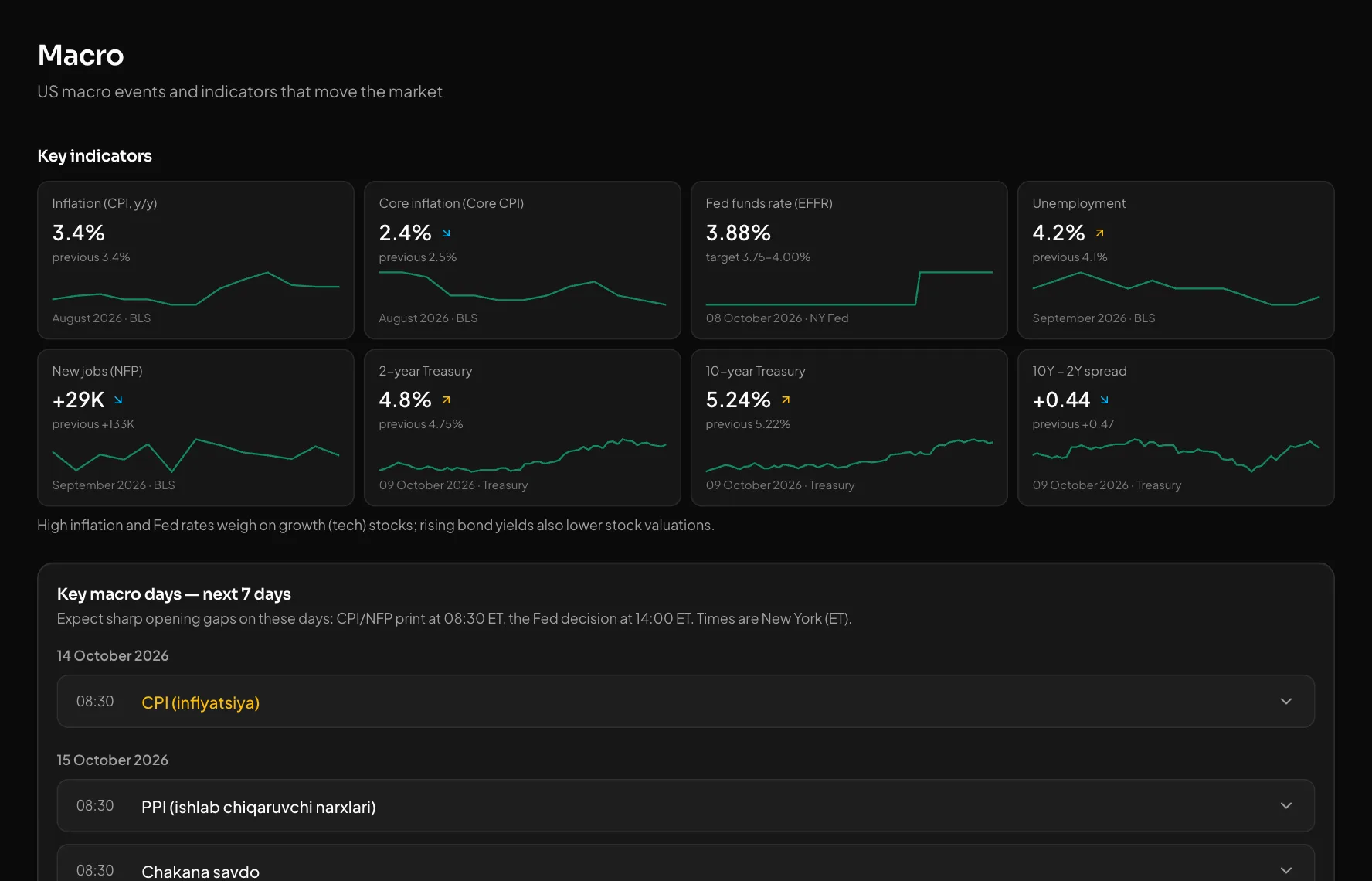This screenshot has height=881, width=1372.
Task: Click the Macro page title
Action: point(80,55)
